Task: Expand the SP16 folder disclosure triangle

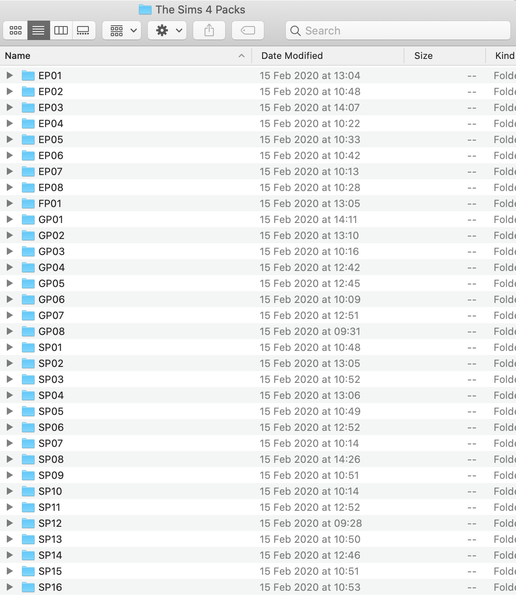Action: (x=10, y=587)
